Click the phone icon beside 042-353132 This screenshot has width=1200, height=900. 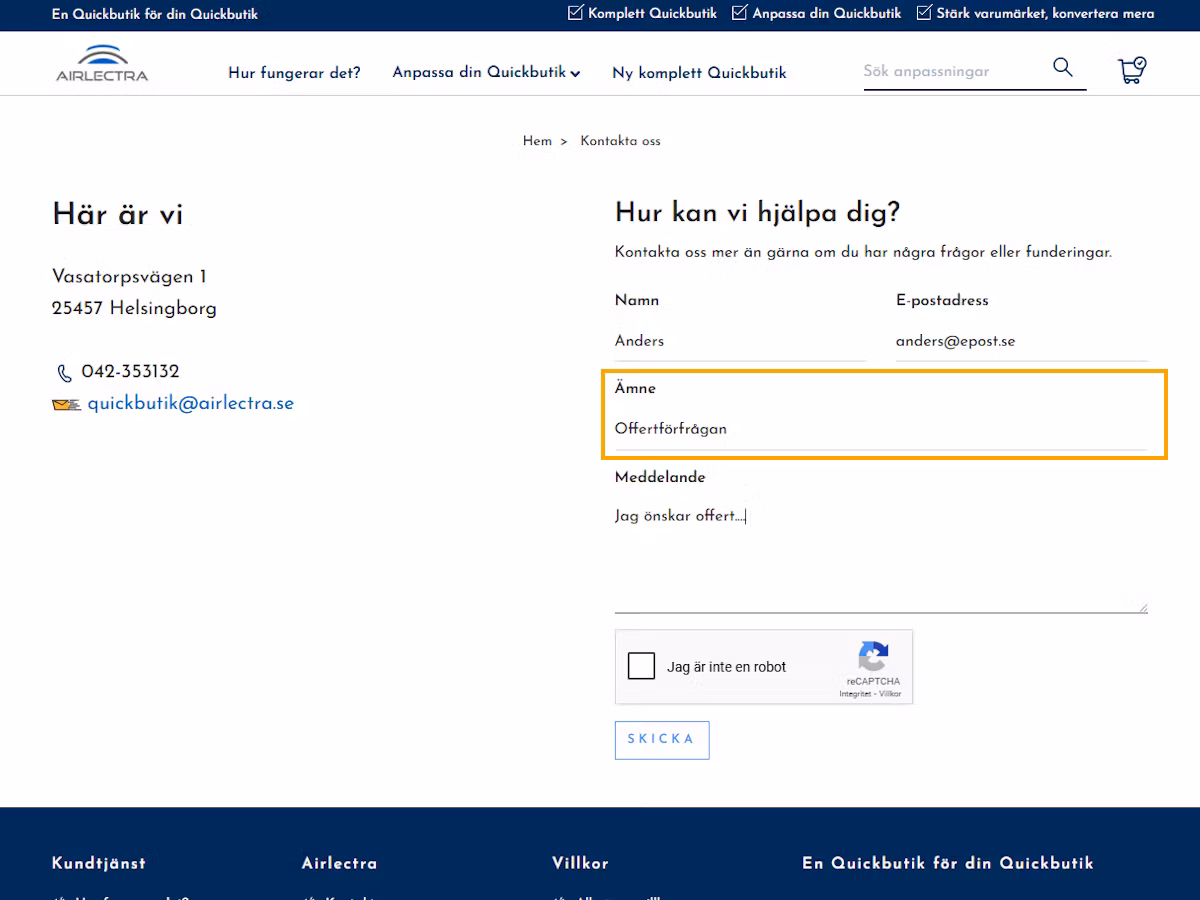click(65, 373)
